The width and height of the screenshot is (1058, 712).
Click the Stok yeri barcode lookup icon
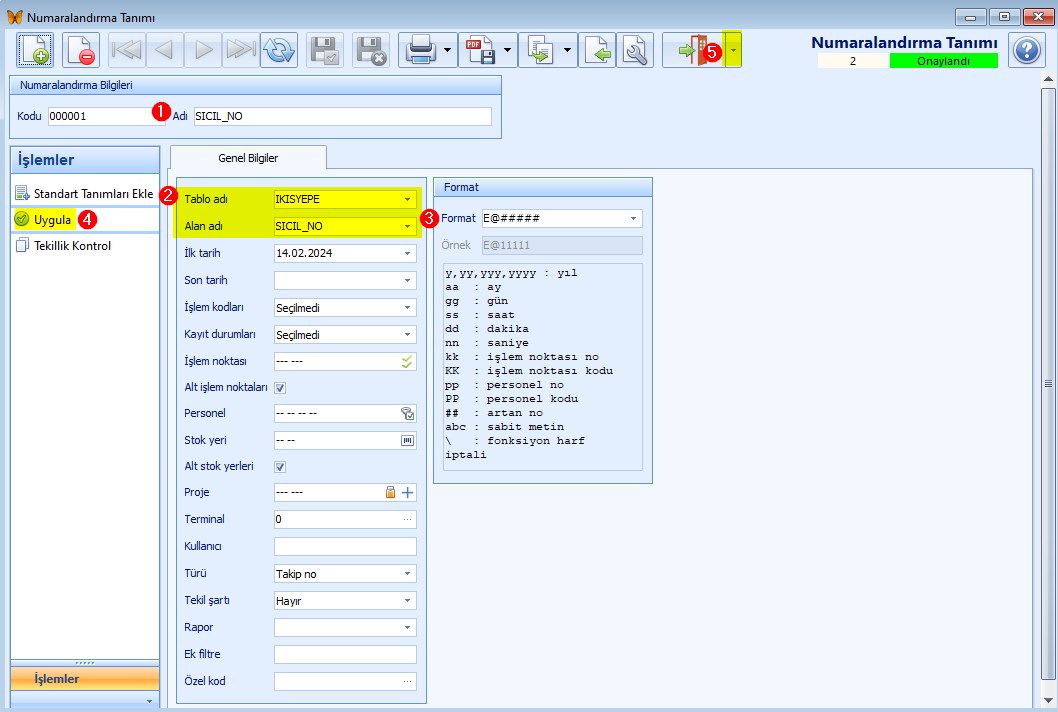(408, 441)
